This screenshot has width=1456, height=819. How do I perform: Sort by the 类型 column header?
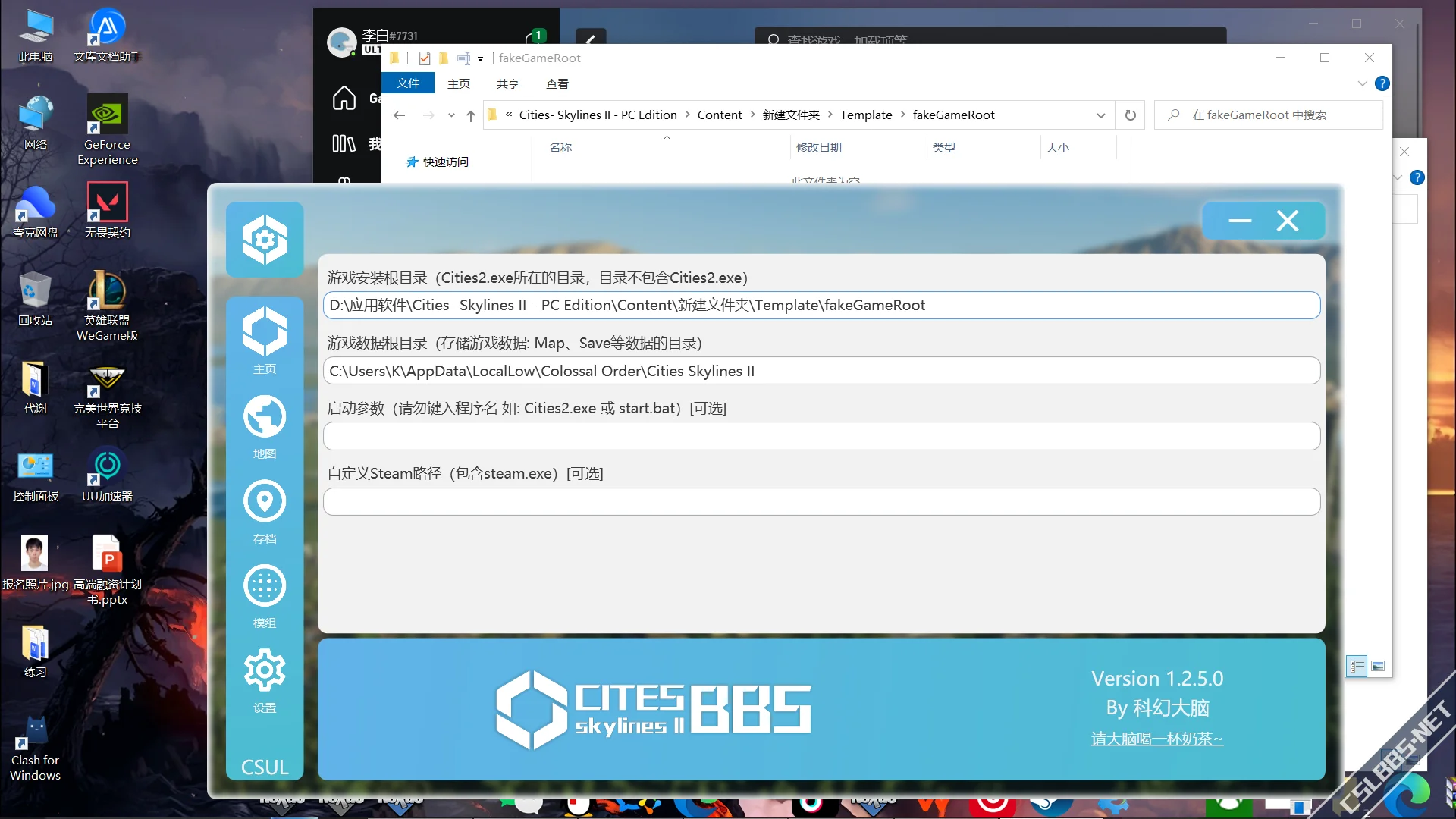coord(944,148)
